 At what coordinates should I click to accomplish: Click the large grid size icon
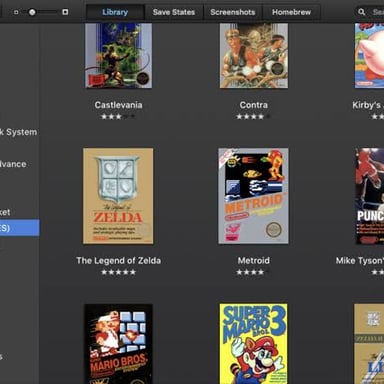point(65,12)
